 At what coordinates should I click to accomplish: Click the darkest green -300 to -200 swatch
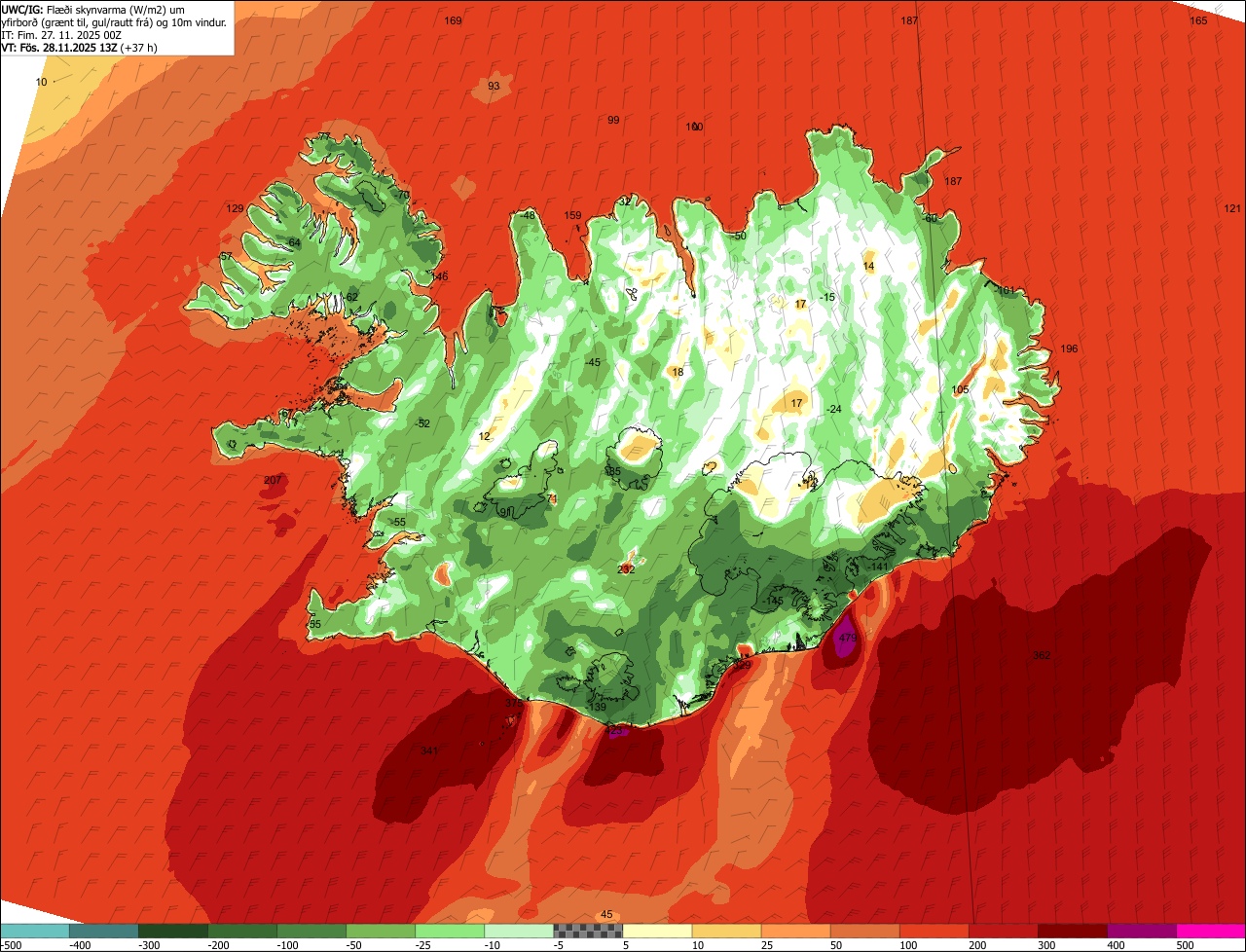click(x=172, y=931)
